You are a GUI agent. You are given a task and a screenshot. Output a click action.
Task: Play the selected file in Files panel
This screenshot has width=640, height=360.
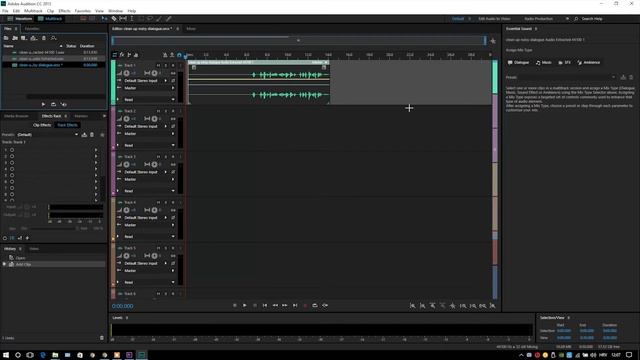pos(43,104)
